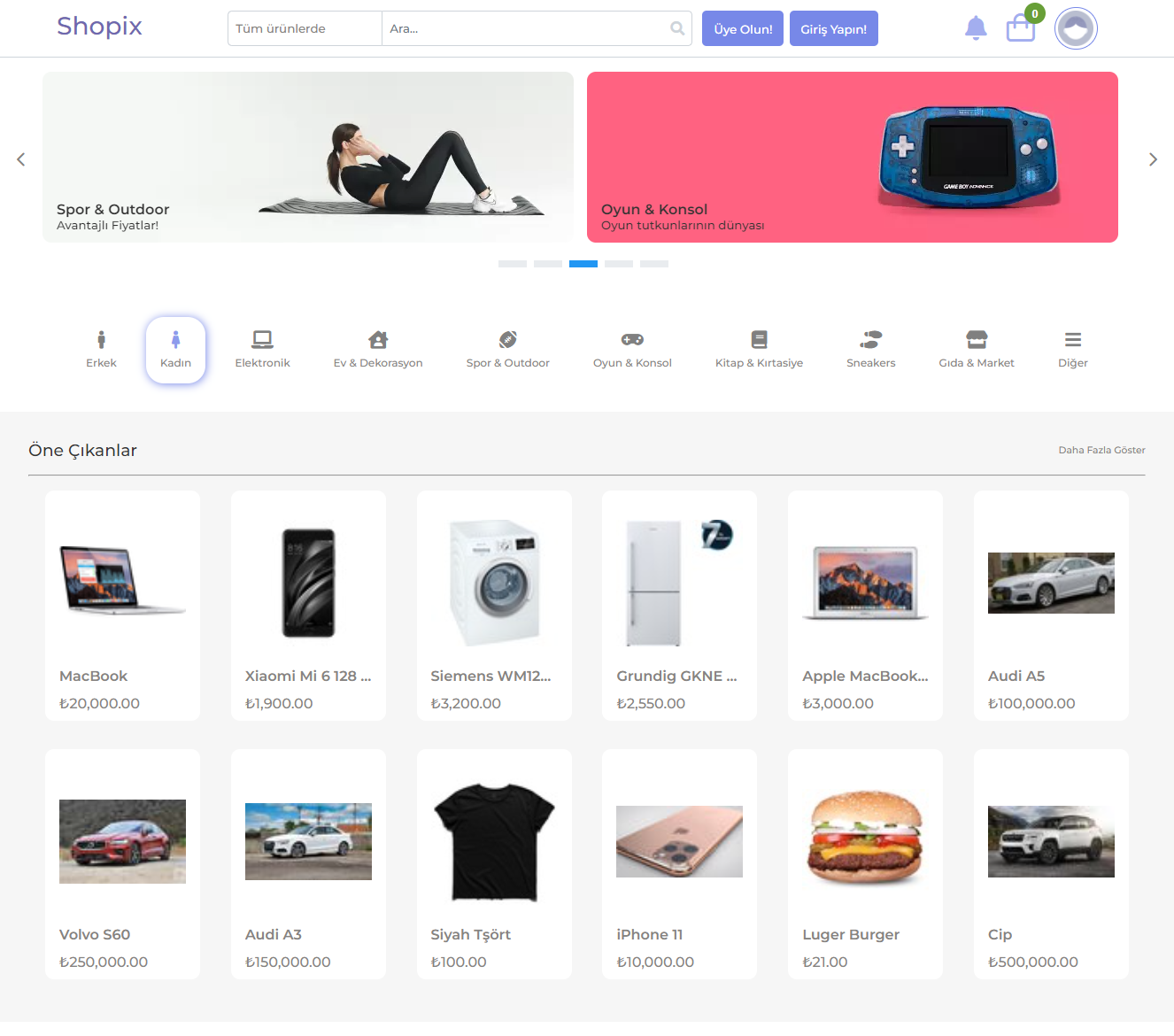Open the notifications bell icon

976,28
